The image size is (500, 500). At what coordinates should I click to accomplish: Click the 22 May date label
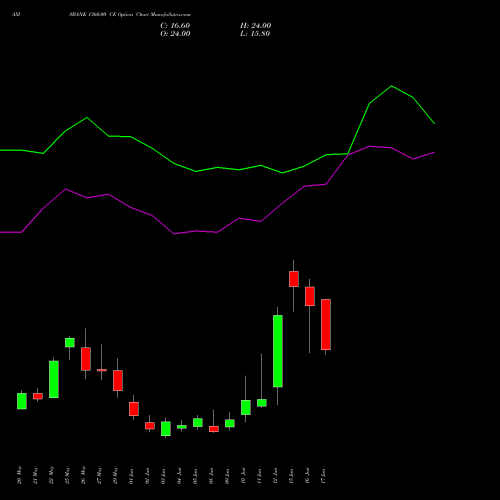click(x=51, y=475)
